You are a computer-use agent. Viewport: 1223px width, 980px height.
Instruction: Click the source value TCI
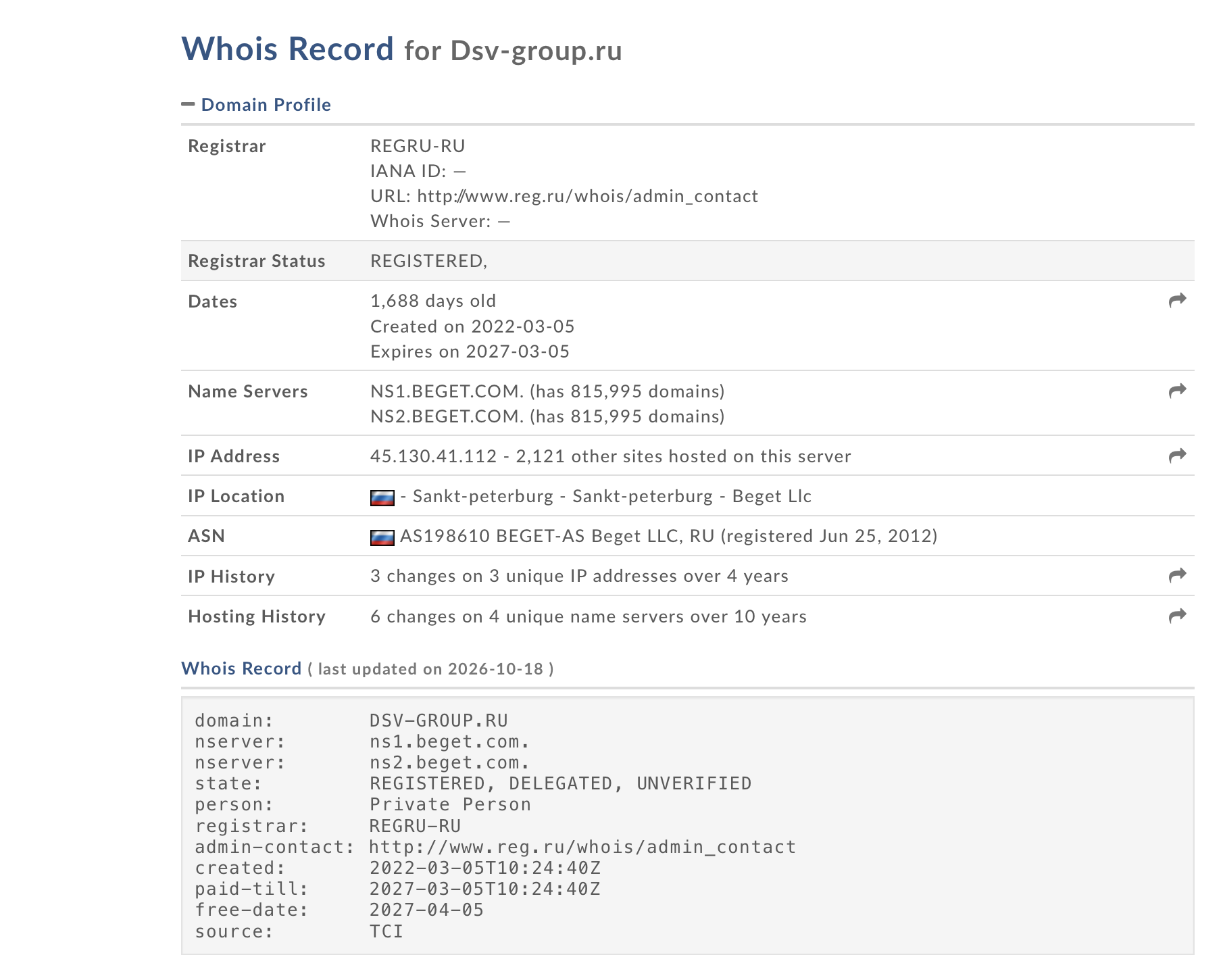pyautogui.click(x=386, y=931)
